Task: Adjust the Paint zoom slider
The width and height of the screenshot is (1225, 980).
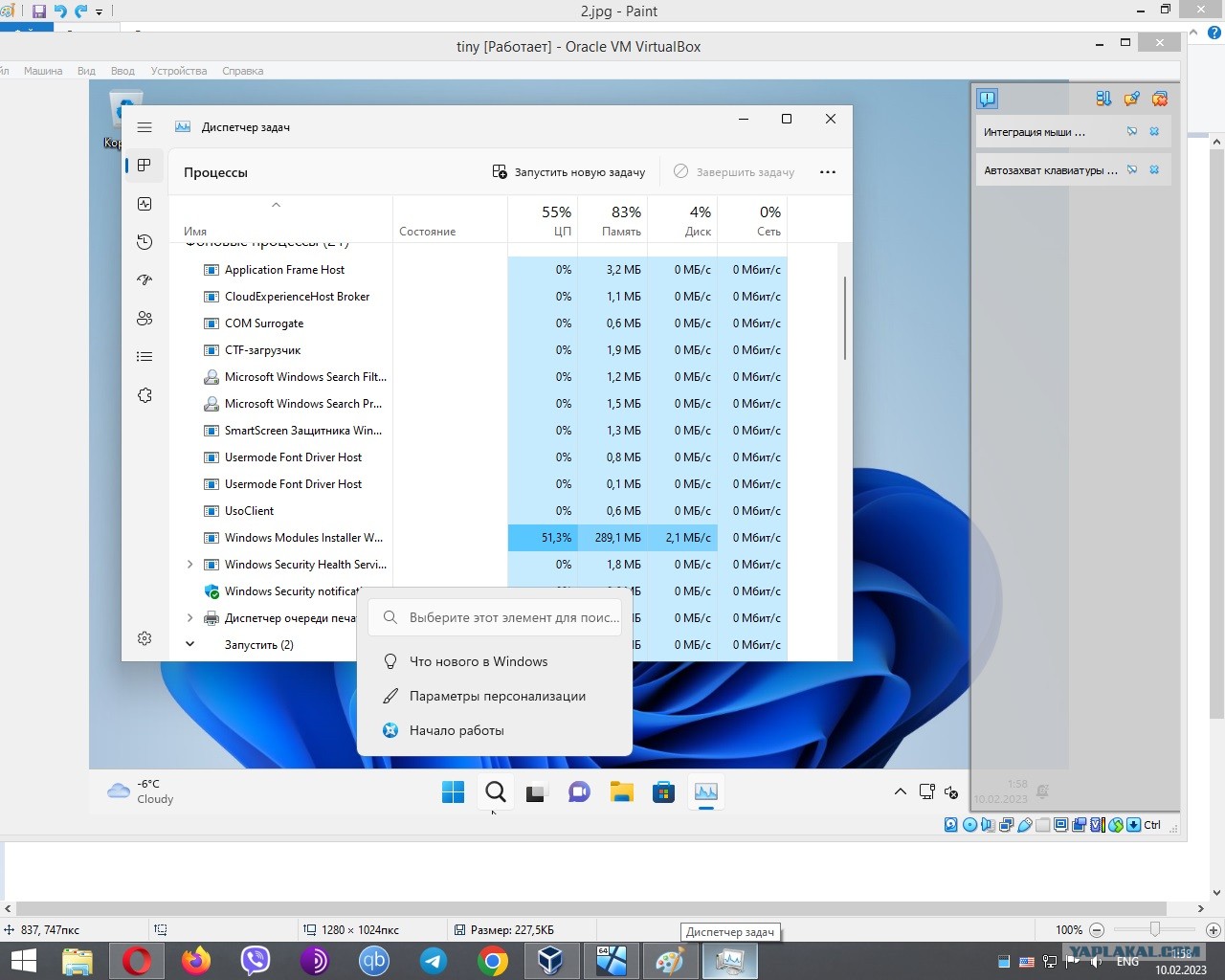Action: pos(1155,929)
